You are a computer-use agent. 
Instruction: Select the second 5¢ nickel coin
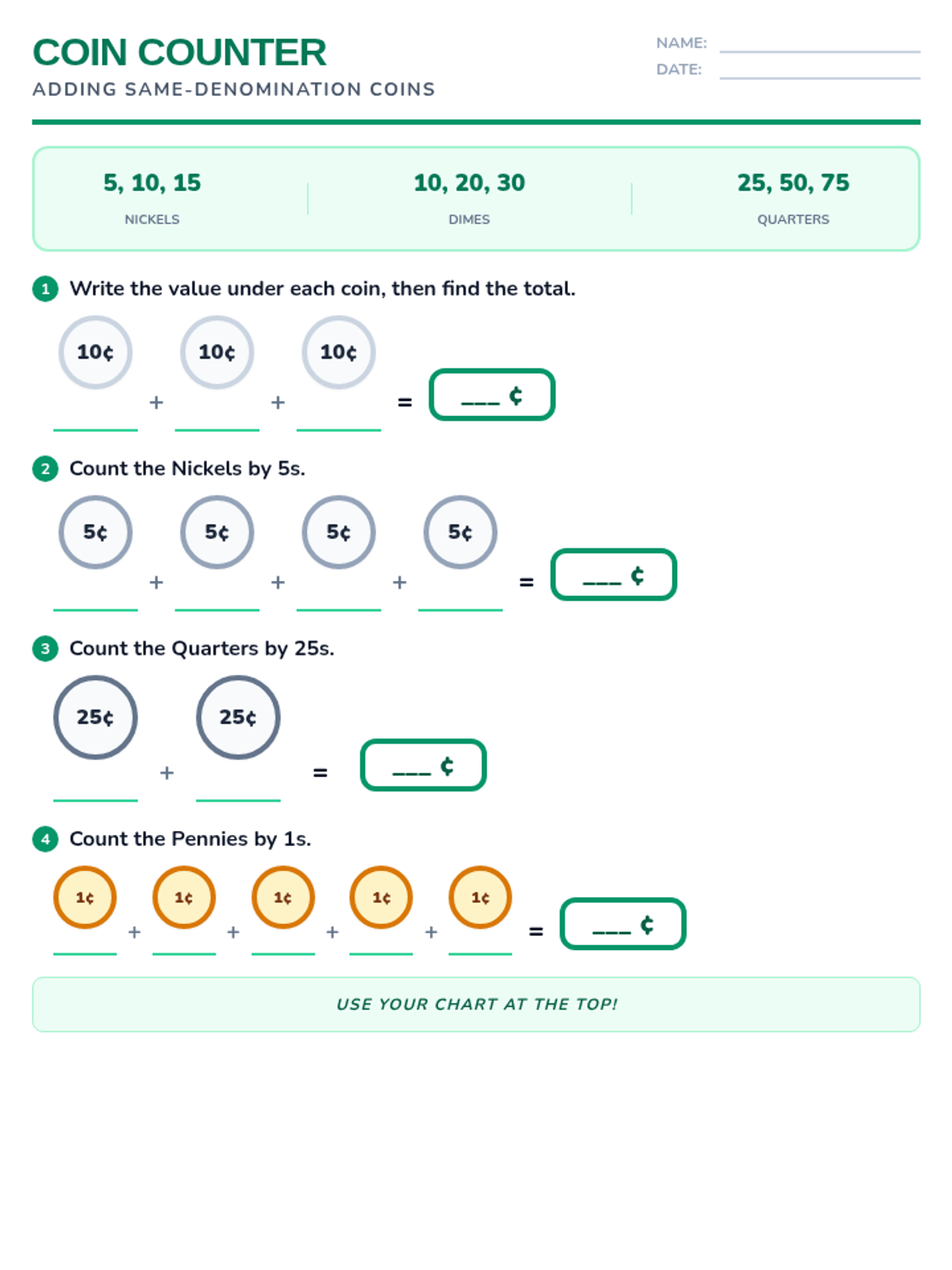217,533
